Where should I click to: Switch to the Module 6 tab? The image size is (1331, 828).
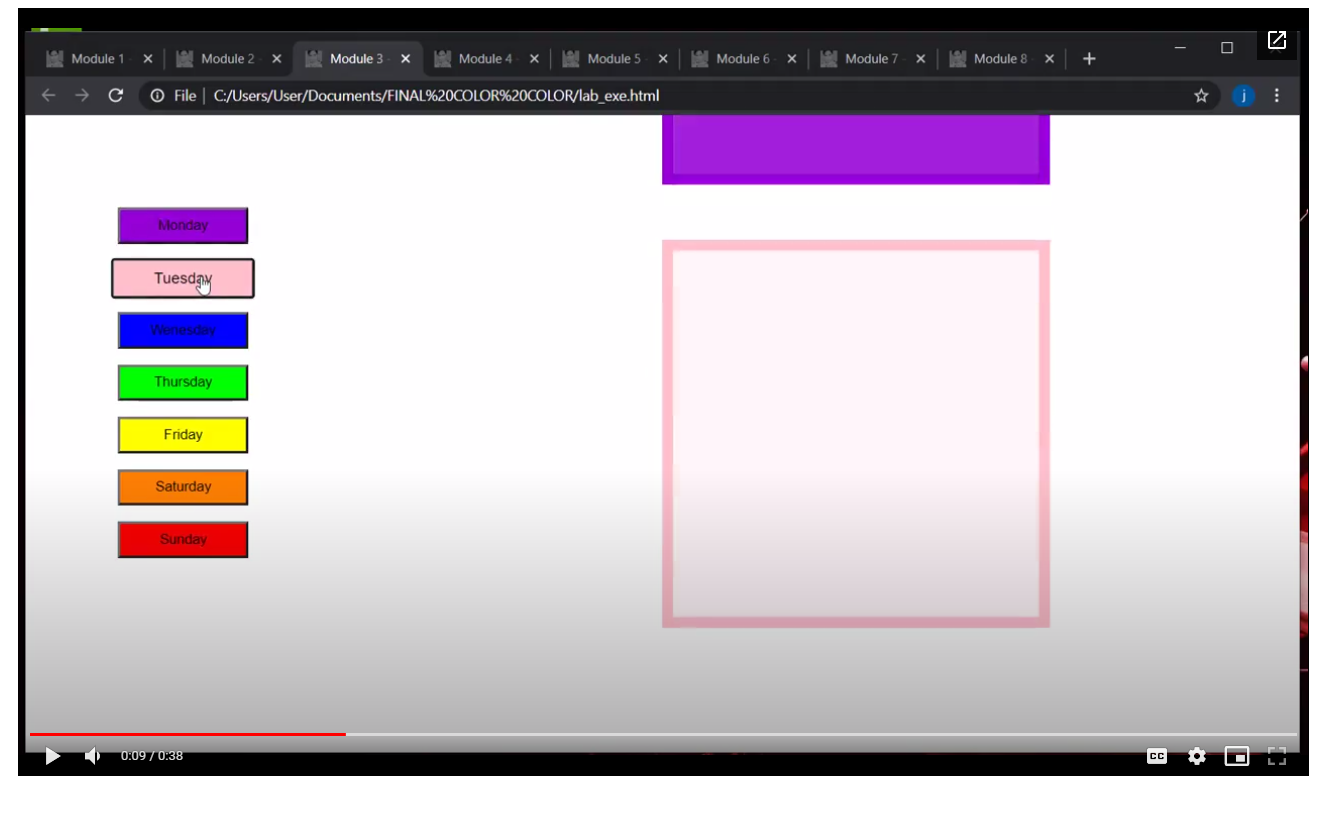[x=744, y=59]
